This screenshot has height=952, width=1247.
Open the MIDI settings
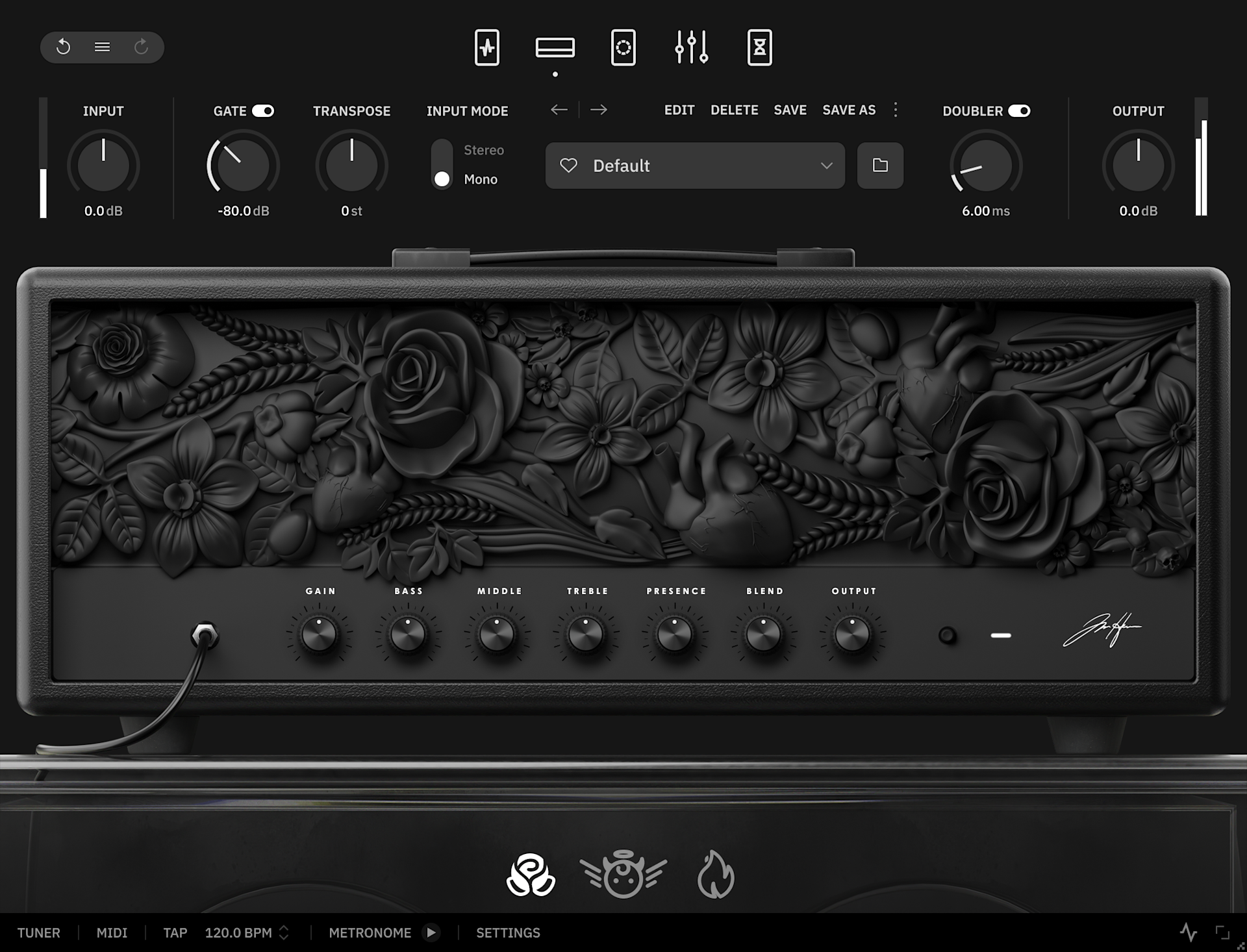(x=112, y=933)
